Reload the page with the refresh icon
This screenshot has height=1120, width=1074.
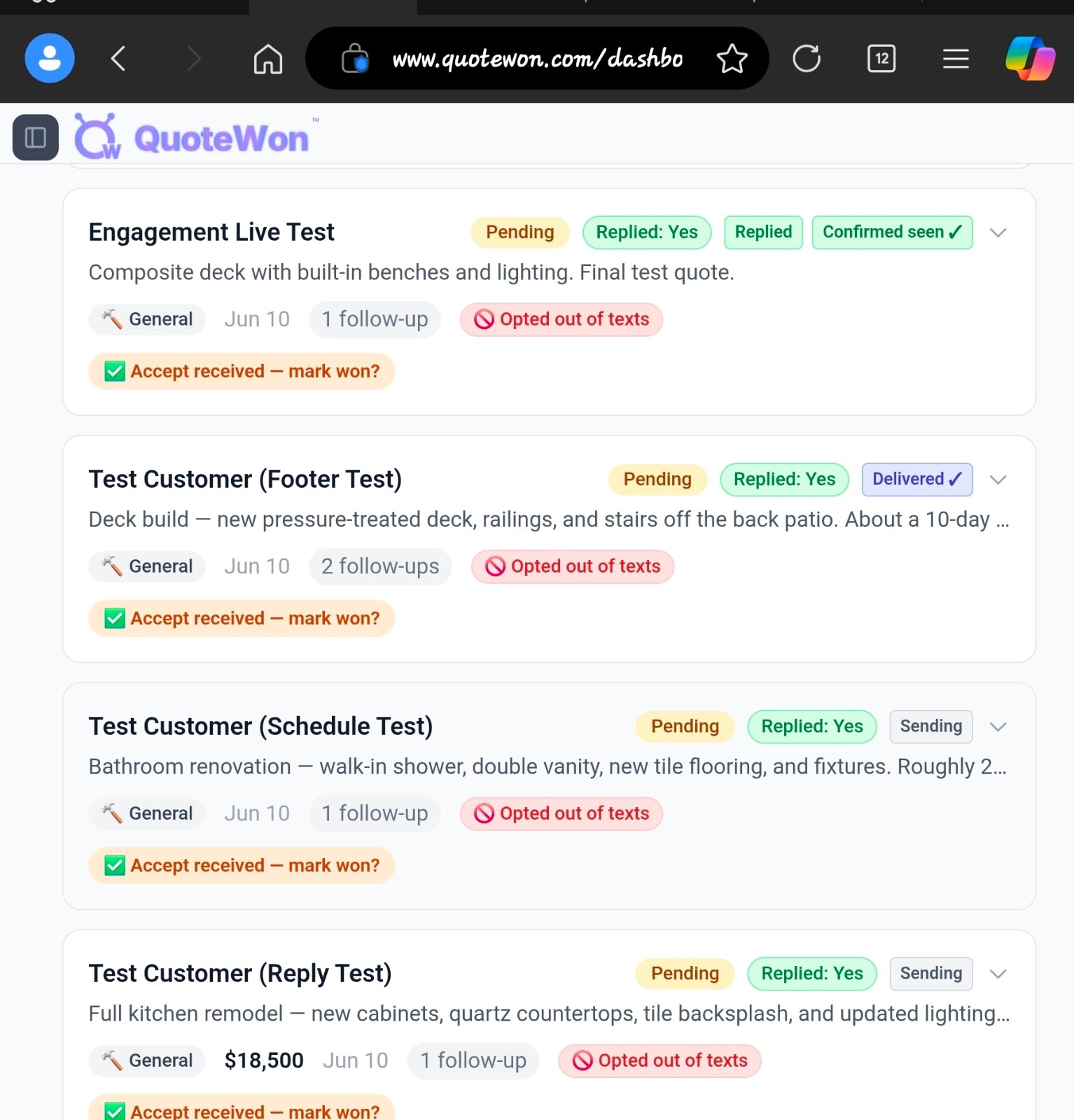(807, 58)
